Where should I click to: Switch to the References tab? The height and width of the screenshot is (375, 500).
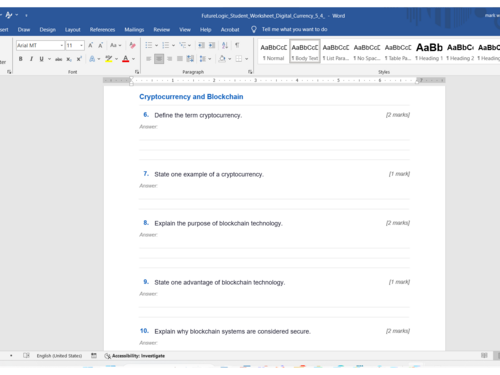(102, 30)
